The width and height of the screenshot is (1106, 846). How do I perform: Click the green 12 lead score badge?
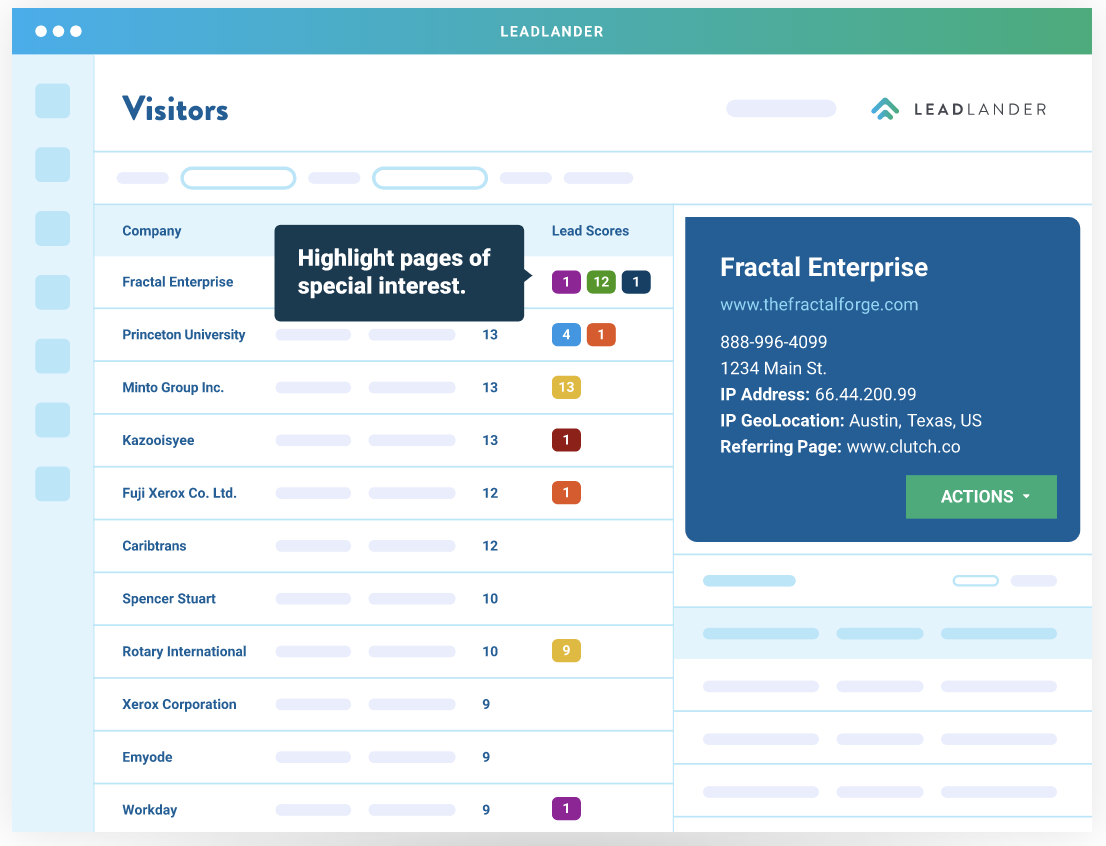pos(601,282)
